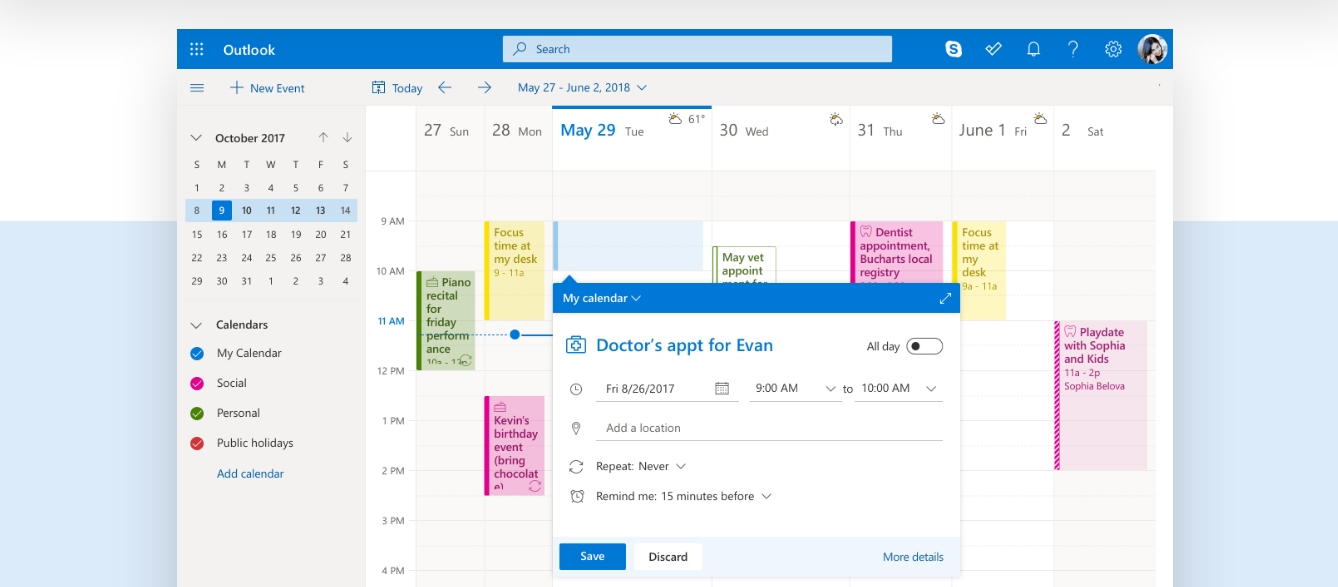Jump to Today in the toolbar
This screenshot has width=1338, height=587.
[397, 88]
